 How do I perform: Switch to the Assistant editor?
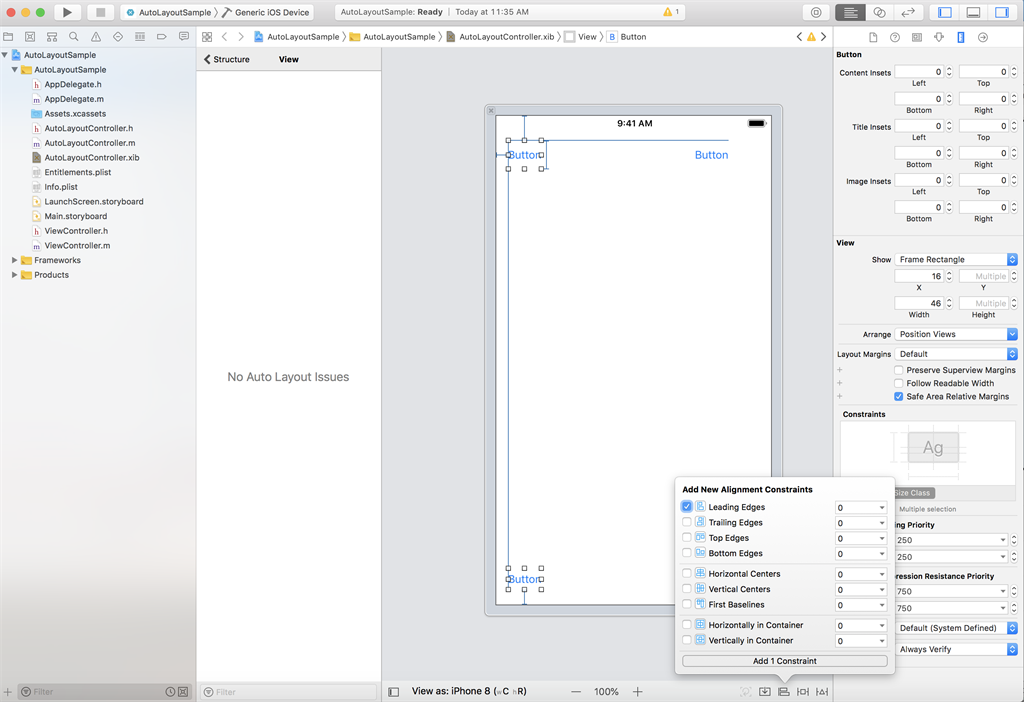point(880,12)
